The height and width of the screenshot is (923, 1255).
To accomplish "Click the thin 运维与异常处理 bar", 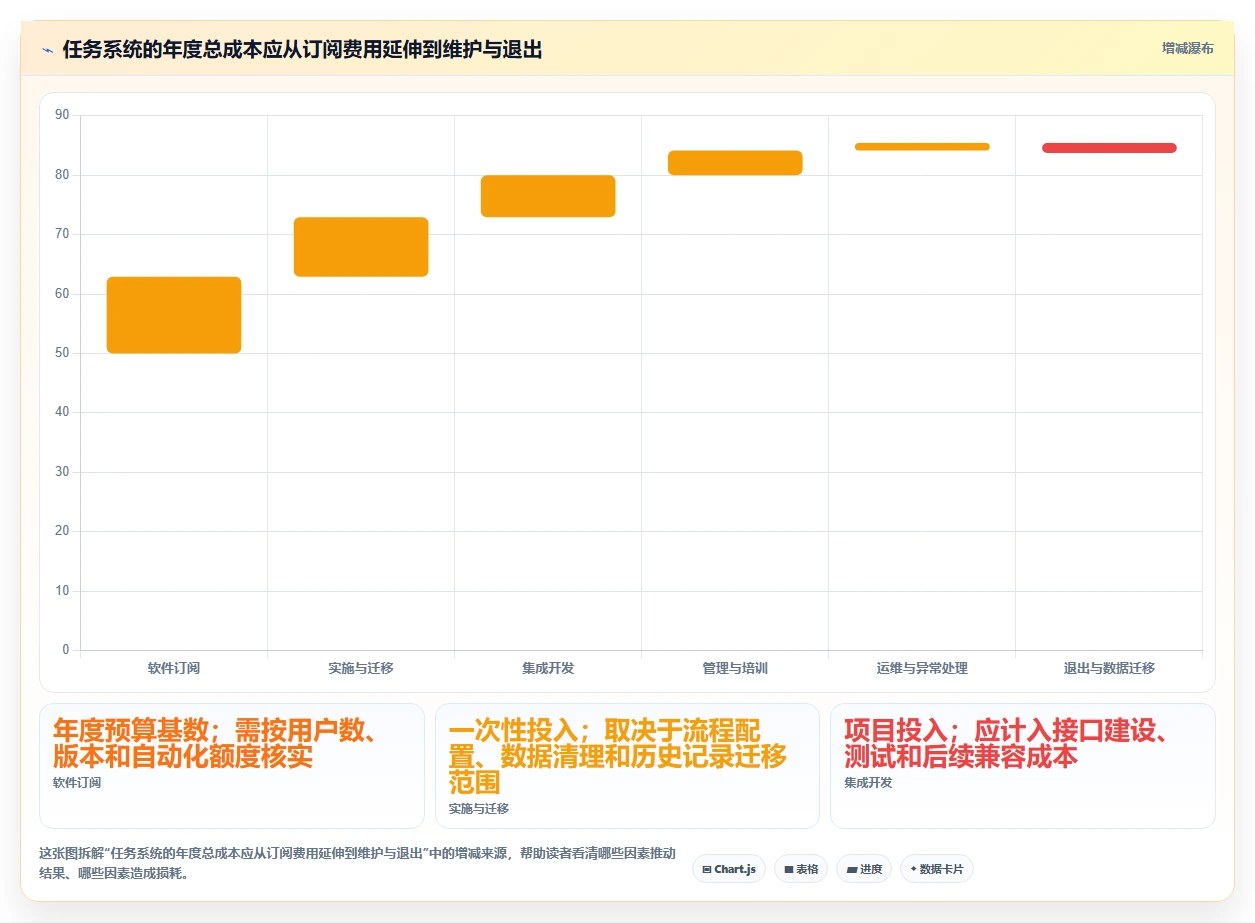I will pyautogui.click(x=922, y=147).
